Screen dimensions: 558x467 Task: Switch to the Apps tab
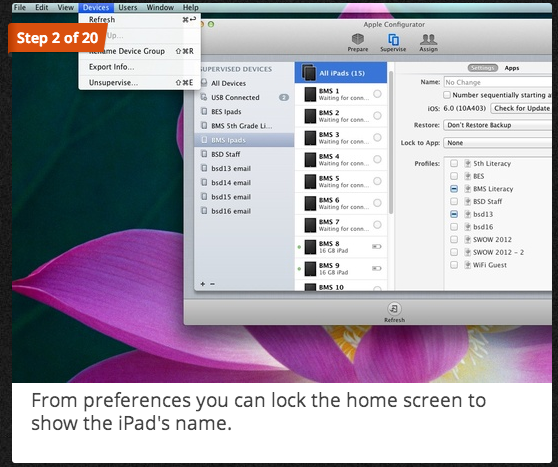[512, 68]
